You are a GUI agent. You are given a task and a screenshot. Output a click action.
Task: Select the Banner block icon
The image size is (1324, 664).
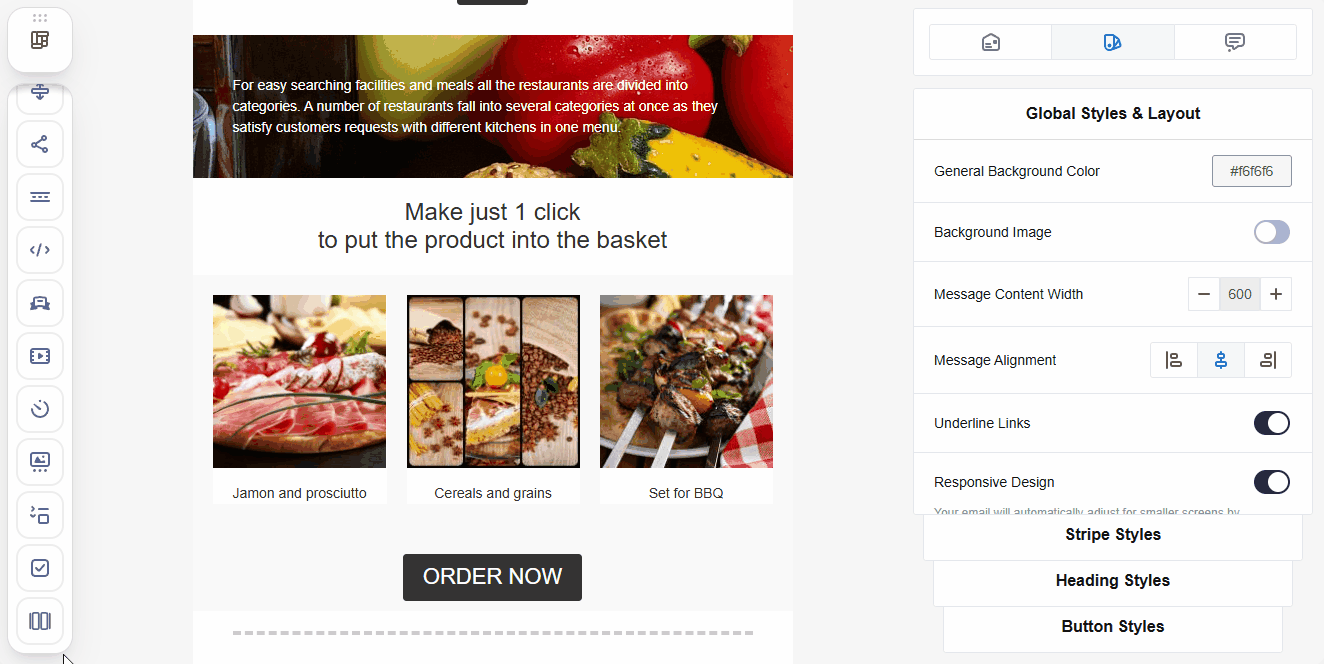(40, 462)
